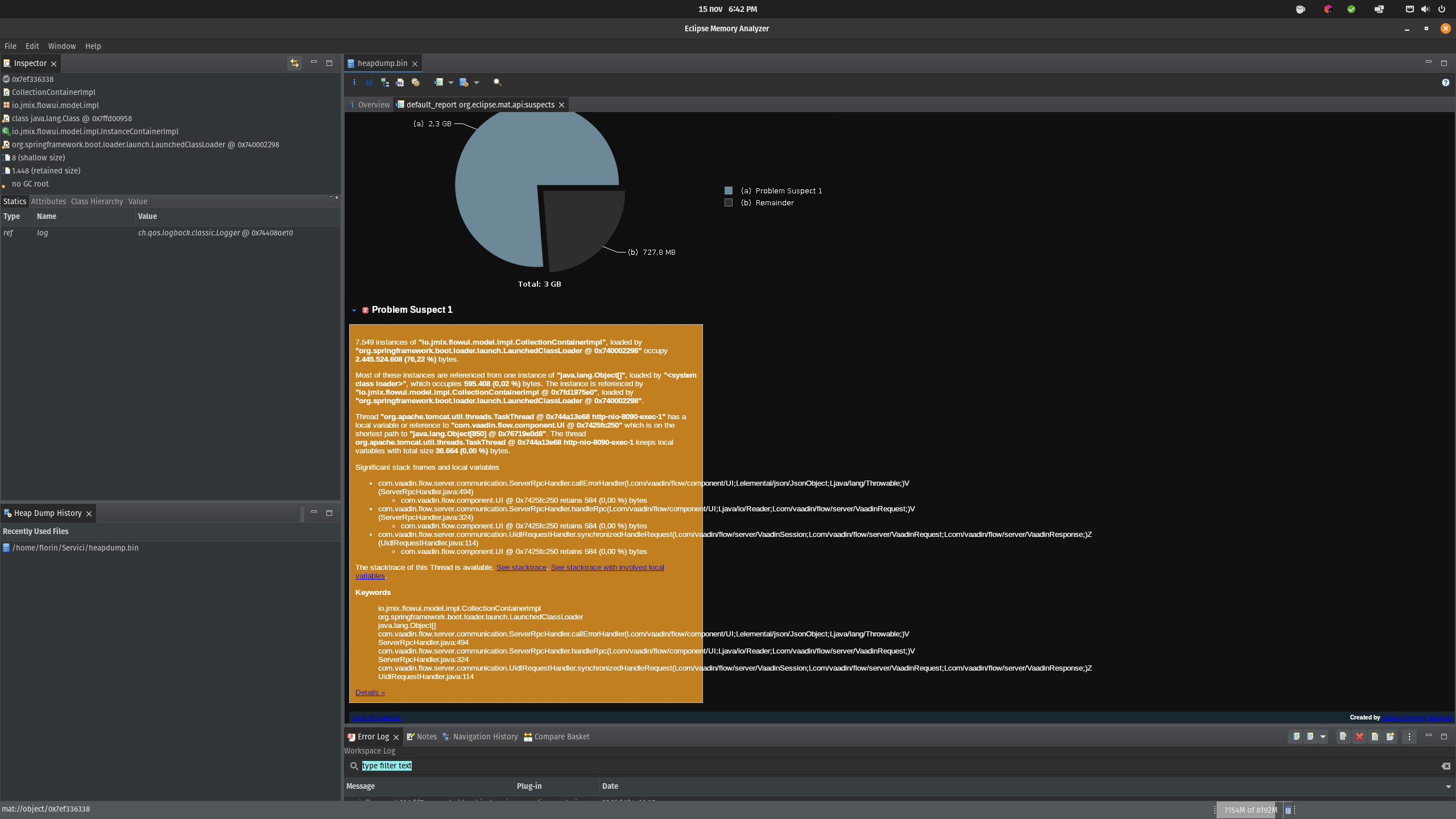
Task: Open the Dominator Tree toolbar icon
Action: [385, 82]
